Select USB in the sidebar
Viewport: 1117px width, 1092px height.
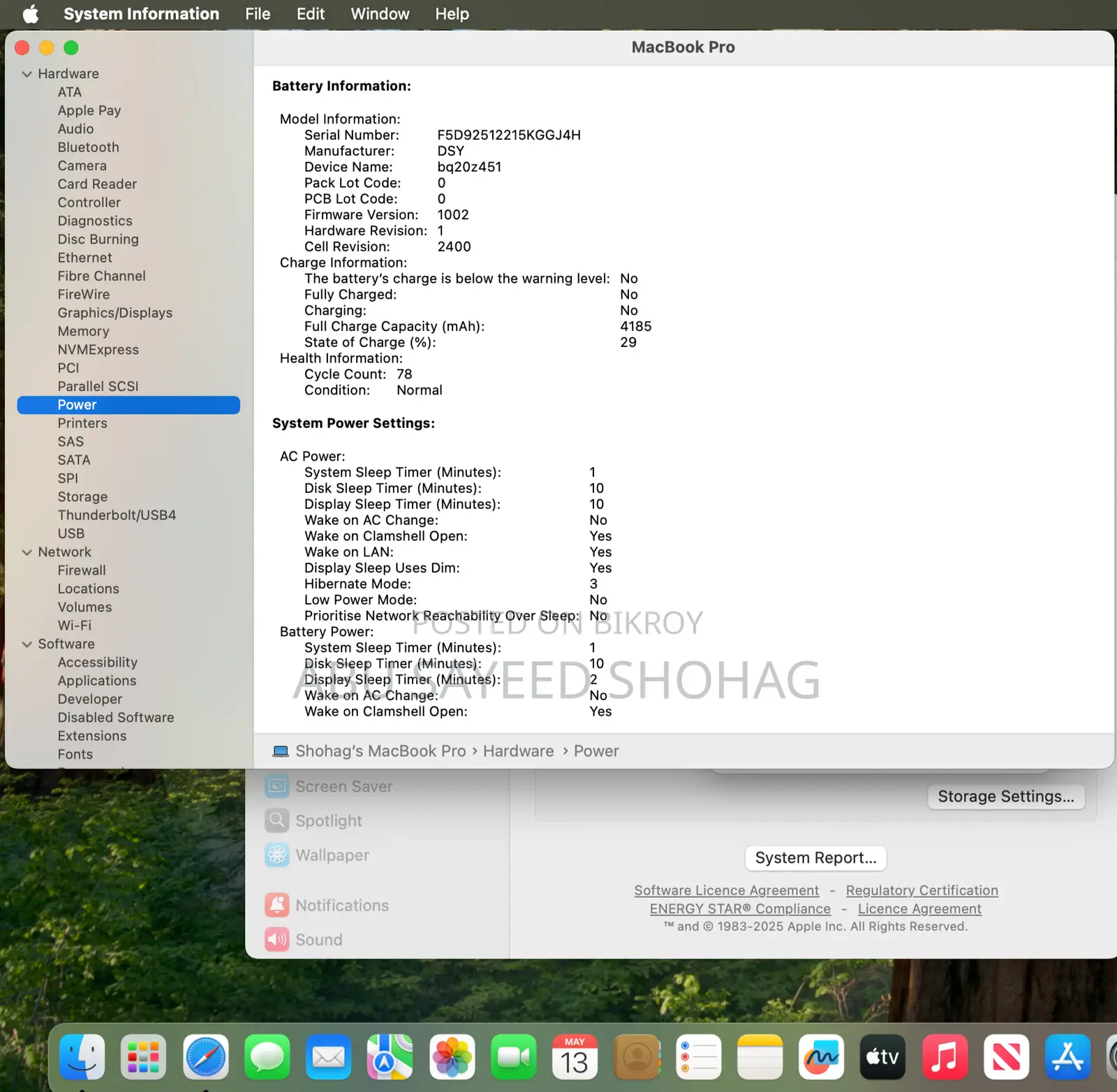pyautogui.click(x=71, y=533)
